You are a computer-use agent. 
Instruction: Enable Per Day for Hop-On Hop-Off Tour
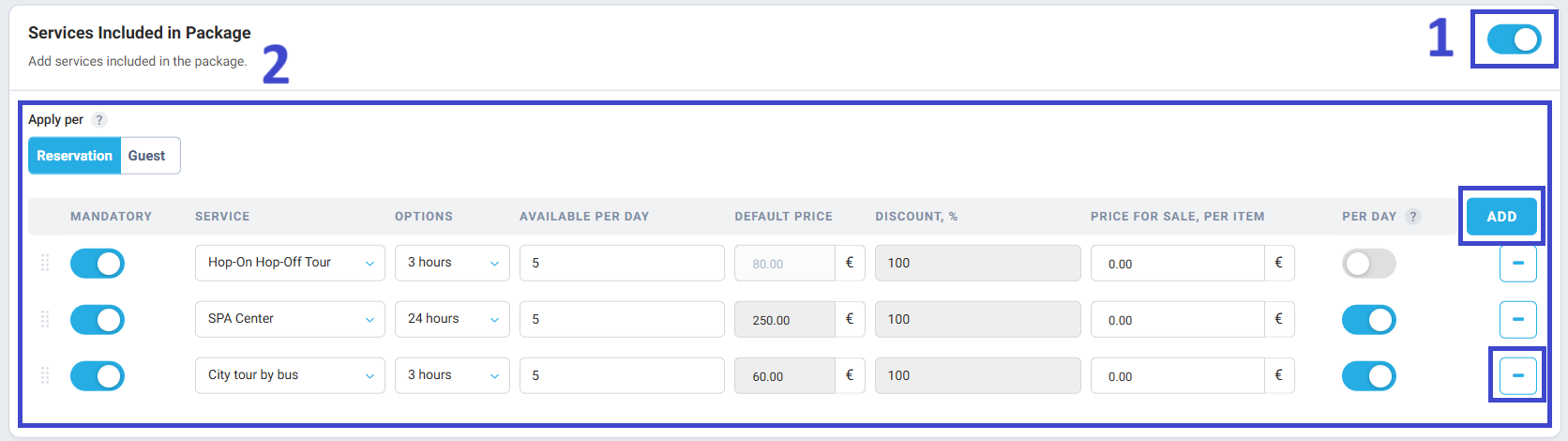(x=1368, y=264)
